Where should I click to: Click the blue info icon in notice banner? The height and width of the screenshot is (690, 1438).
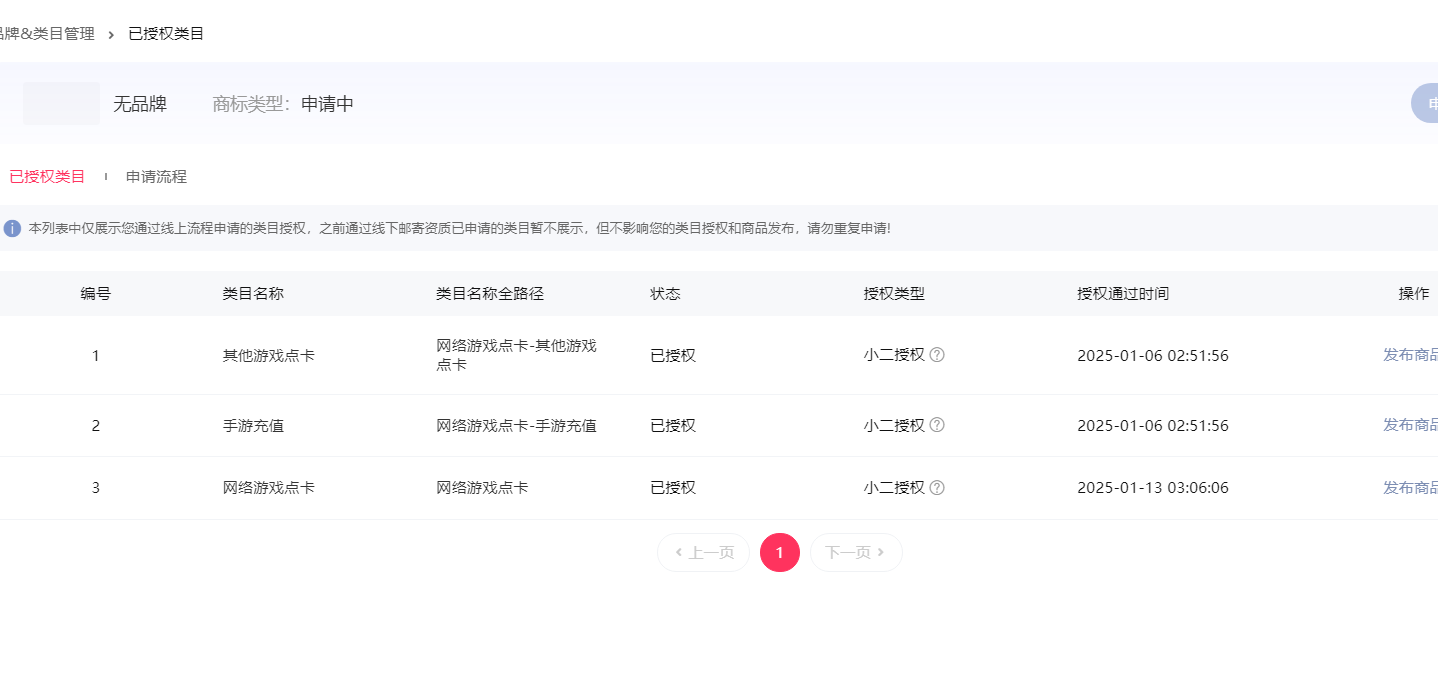coord(12,228)
